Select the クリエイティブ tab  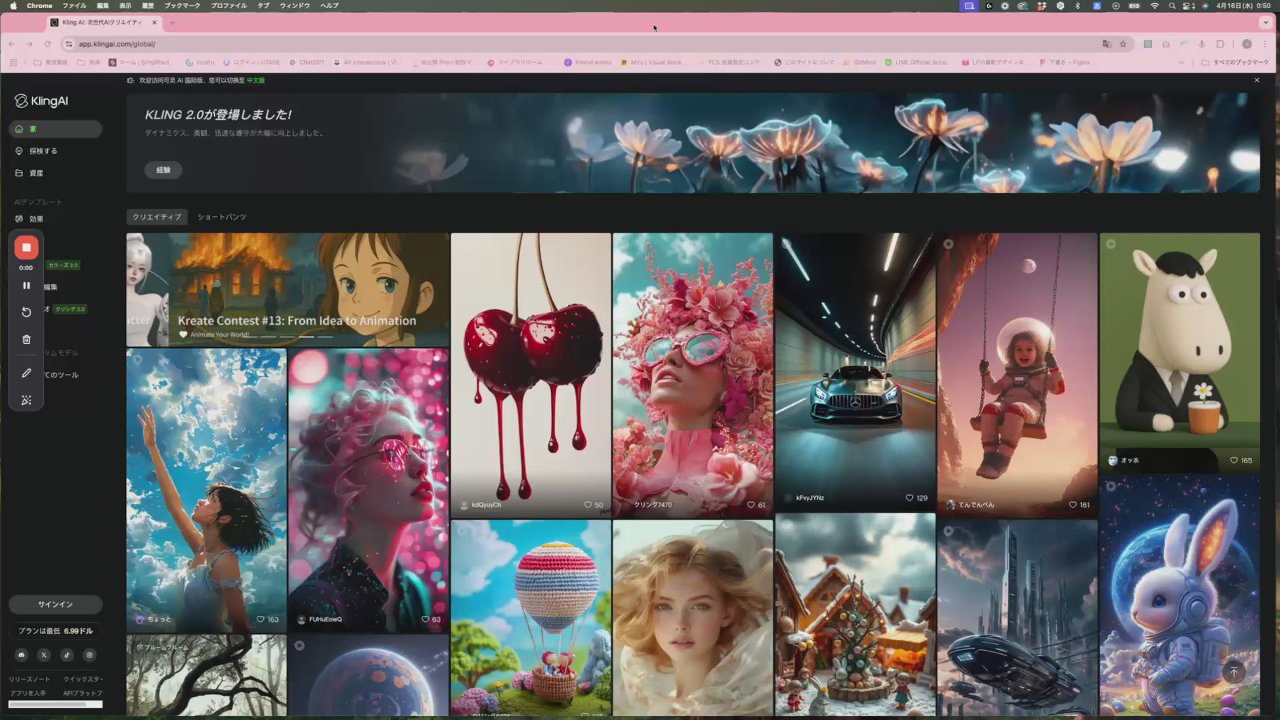pos(157,217)
